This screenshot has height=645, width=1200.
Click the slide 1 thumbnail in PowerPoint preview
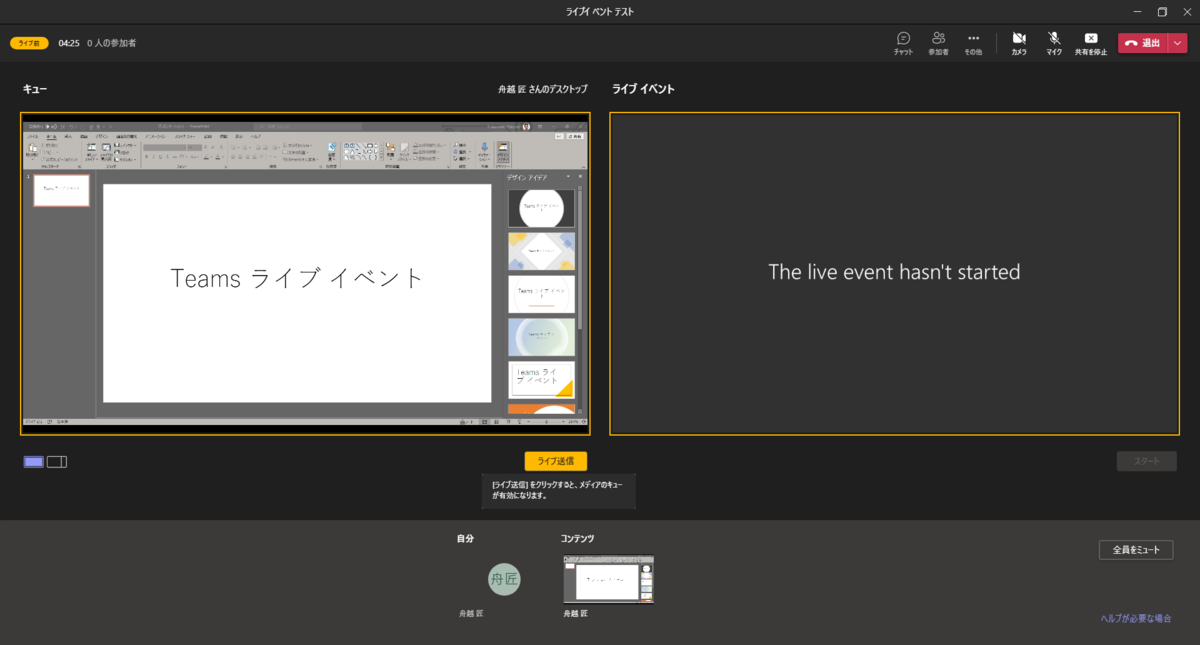tap(61, 190)
